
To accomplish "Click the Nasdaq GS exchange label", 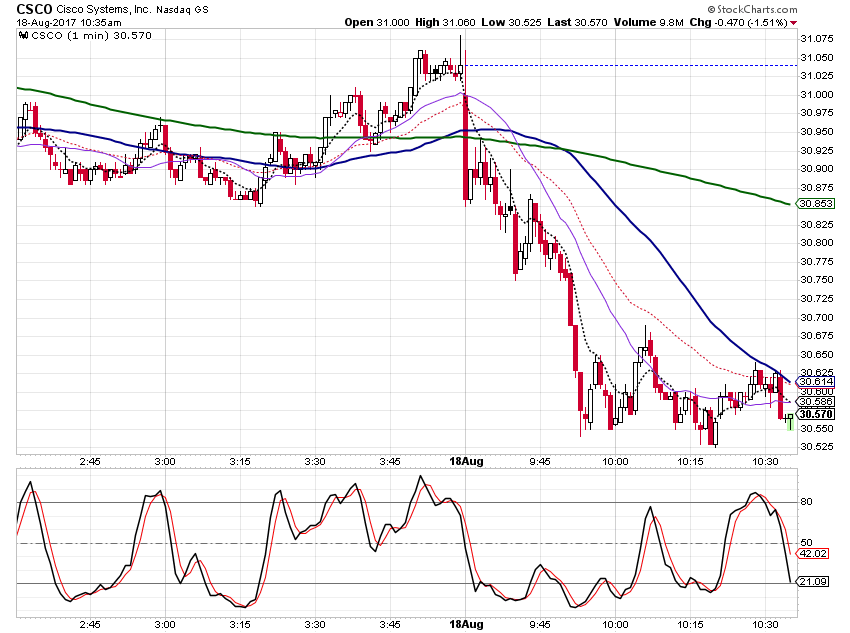I will (182, 10).
